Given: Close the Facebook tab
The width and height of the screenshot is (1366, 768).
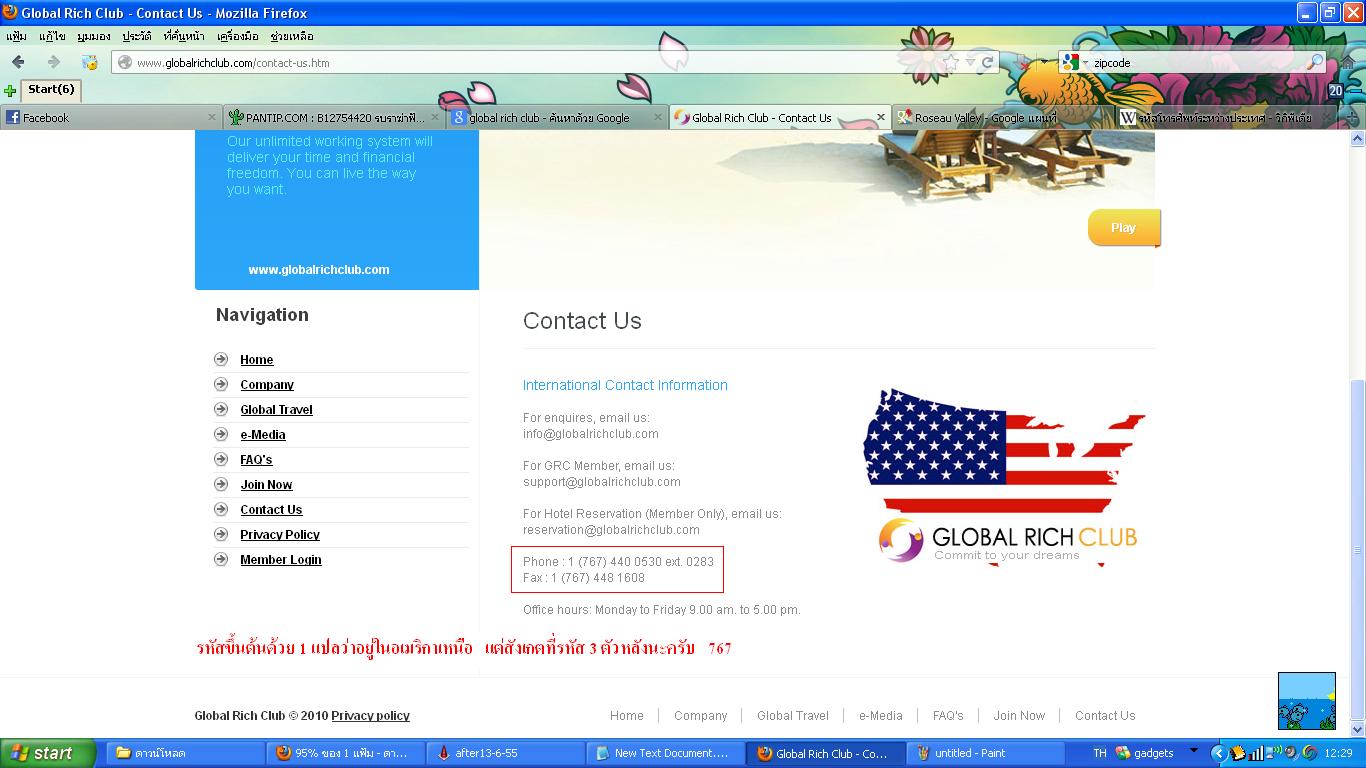Looking at the screenshot, I should 211,117.
